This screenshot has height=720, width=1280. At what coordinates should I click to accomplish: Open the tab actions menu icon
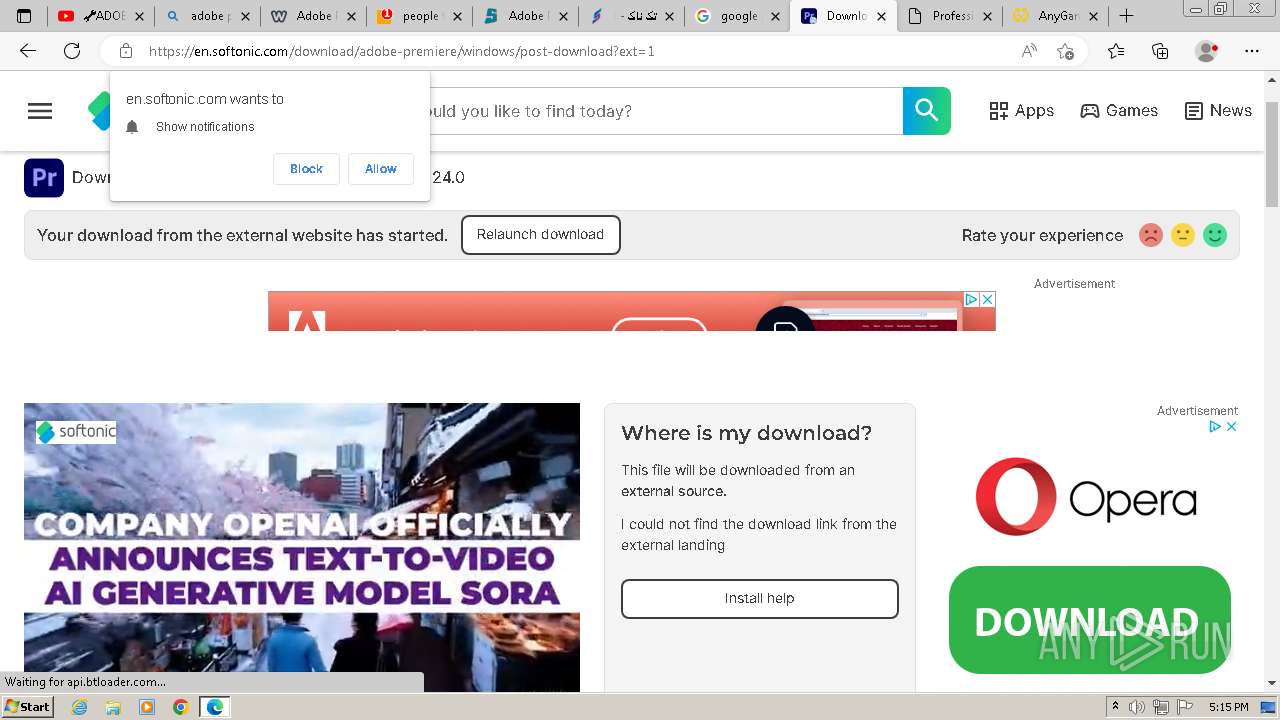(x=24, y=16)
